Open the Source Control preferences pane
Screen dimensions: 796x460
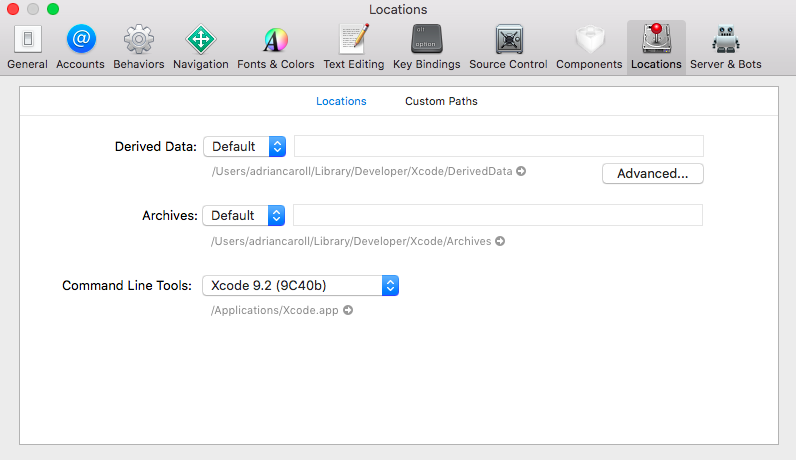click(x=508, y=47)
